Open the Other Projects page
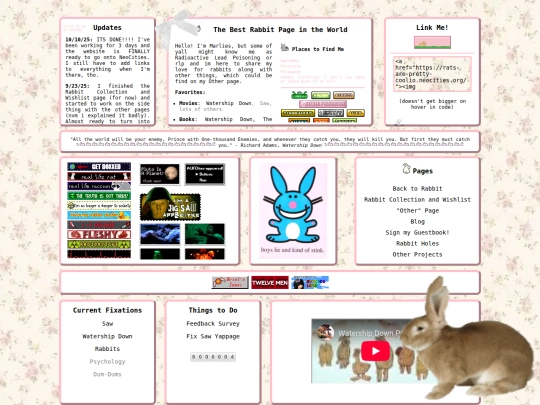Image resolution: width=540 pixels, height=405 pixels. [x=417, y=255]
